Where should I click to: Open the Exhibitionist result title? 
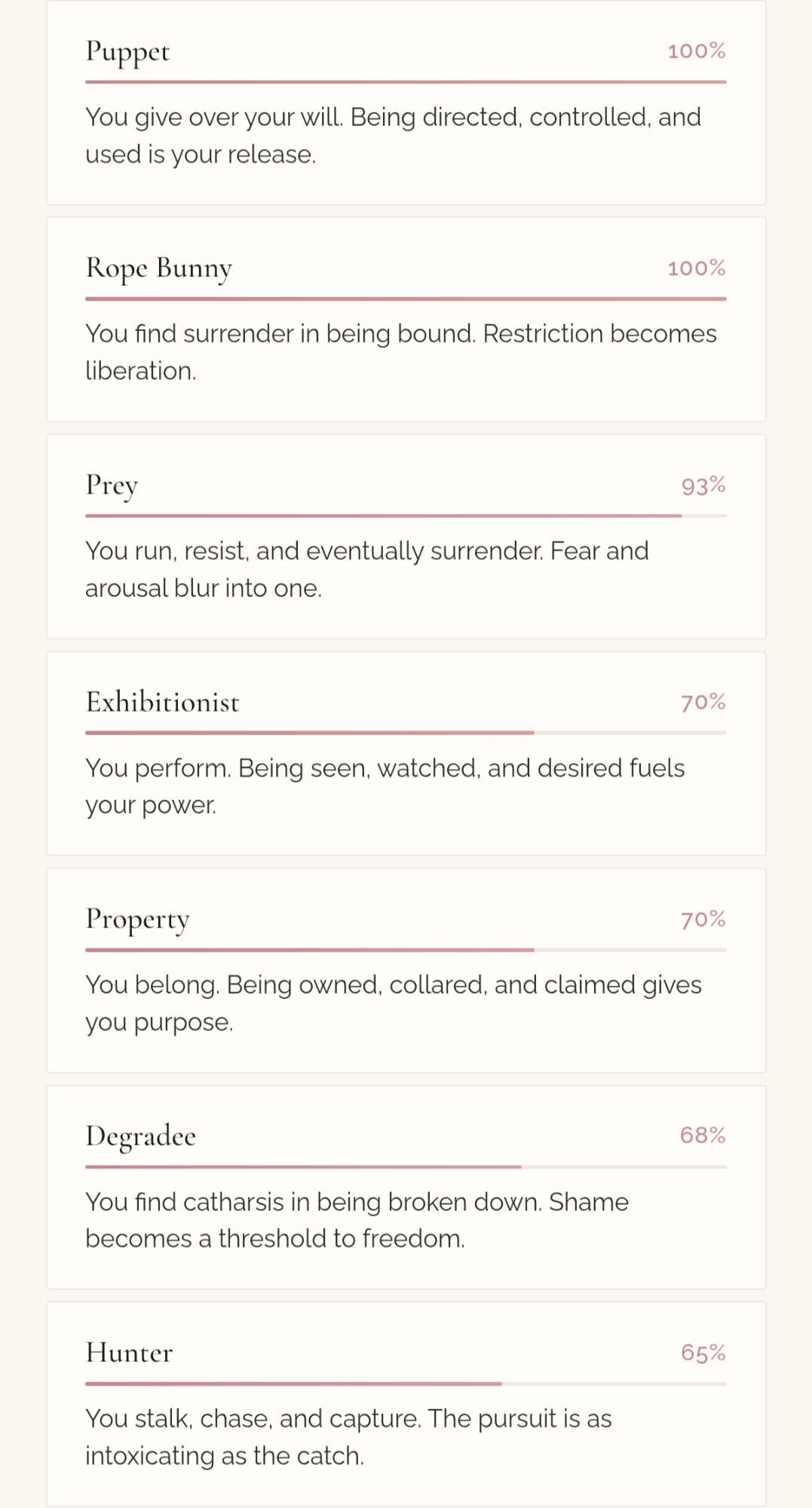162,702
